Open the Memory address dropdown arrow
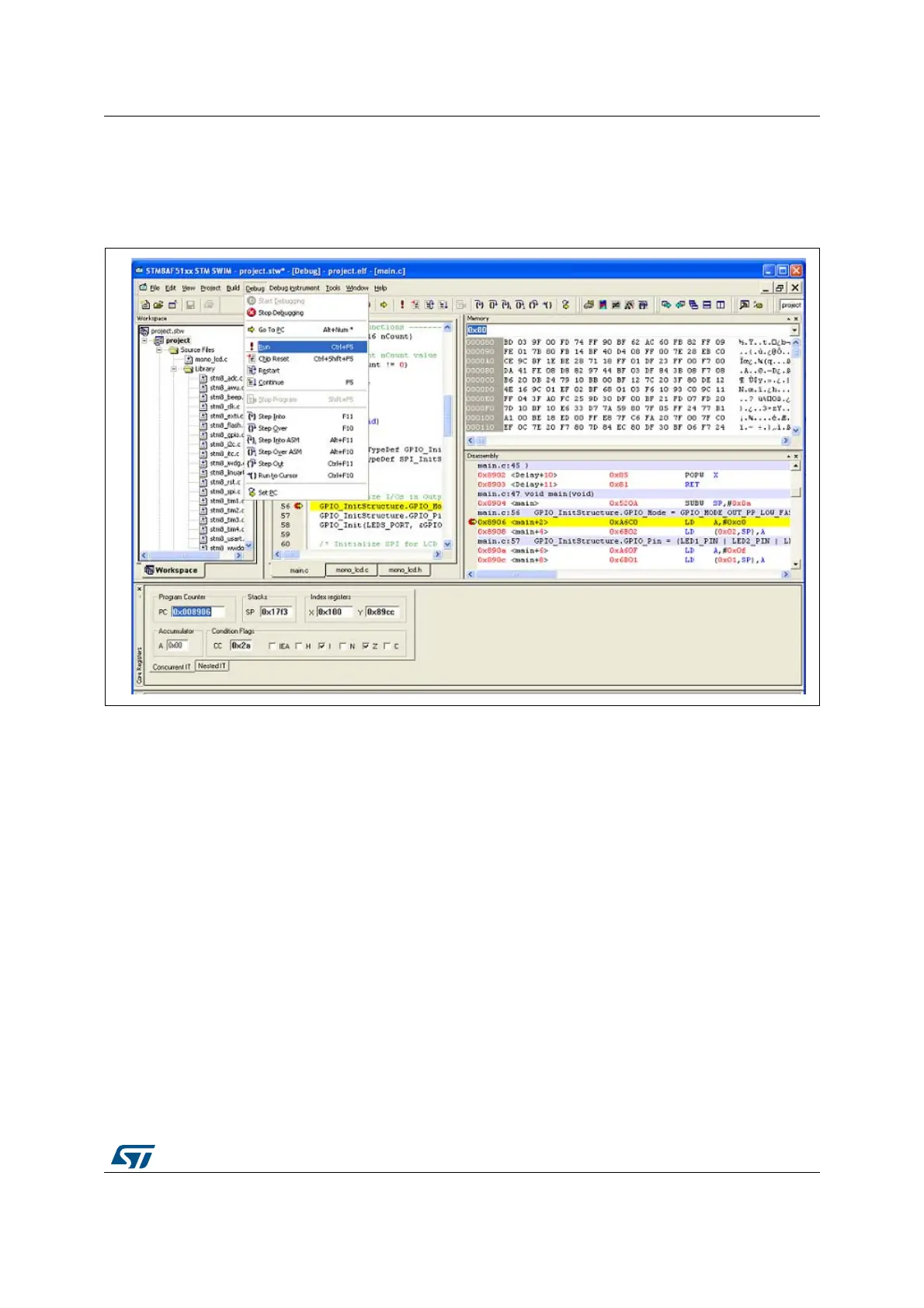The image size is (924, 1308). [x=794, y=330]
